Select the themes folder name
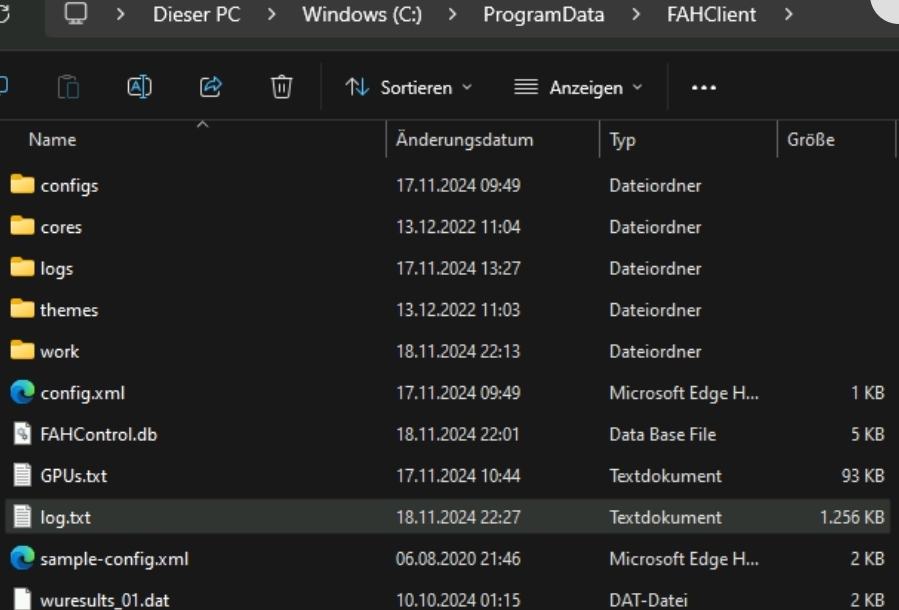Viewport: 899px width, 610px height. pos(69,310)
